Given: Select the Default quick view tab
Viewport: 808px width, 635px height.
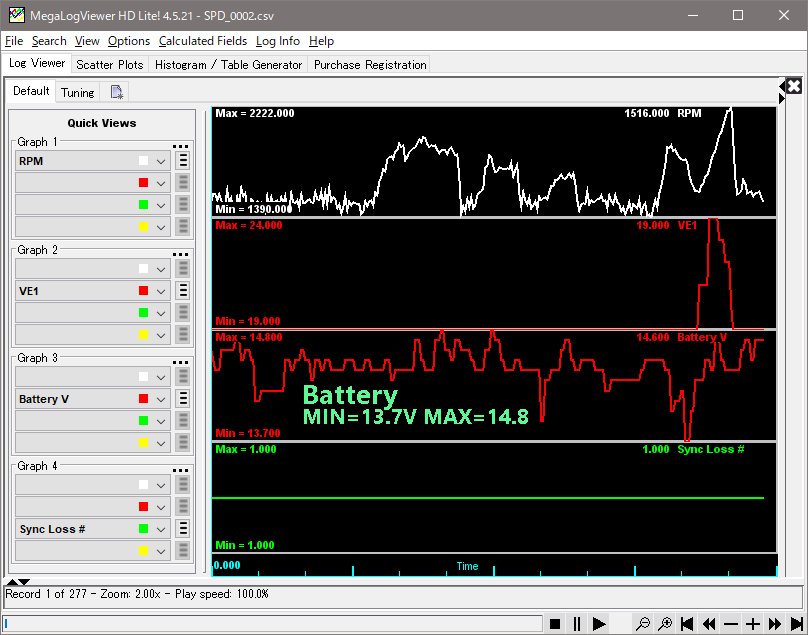Looking at the screenshot, I should (31, 91).
